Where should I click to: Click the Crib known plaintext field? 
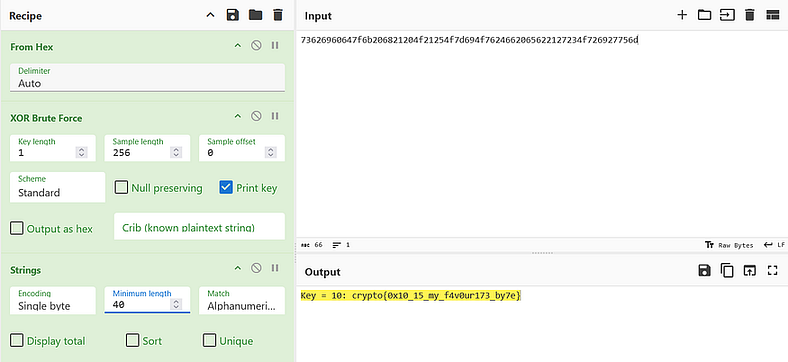(200, 226)
